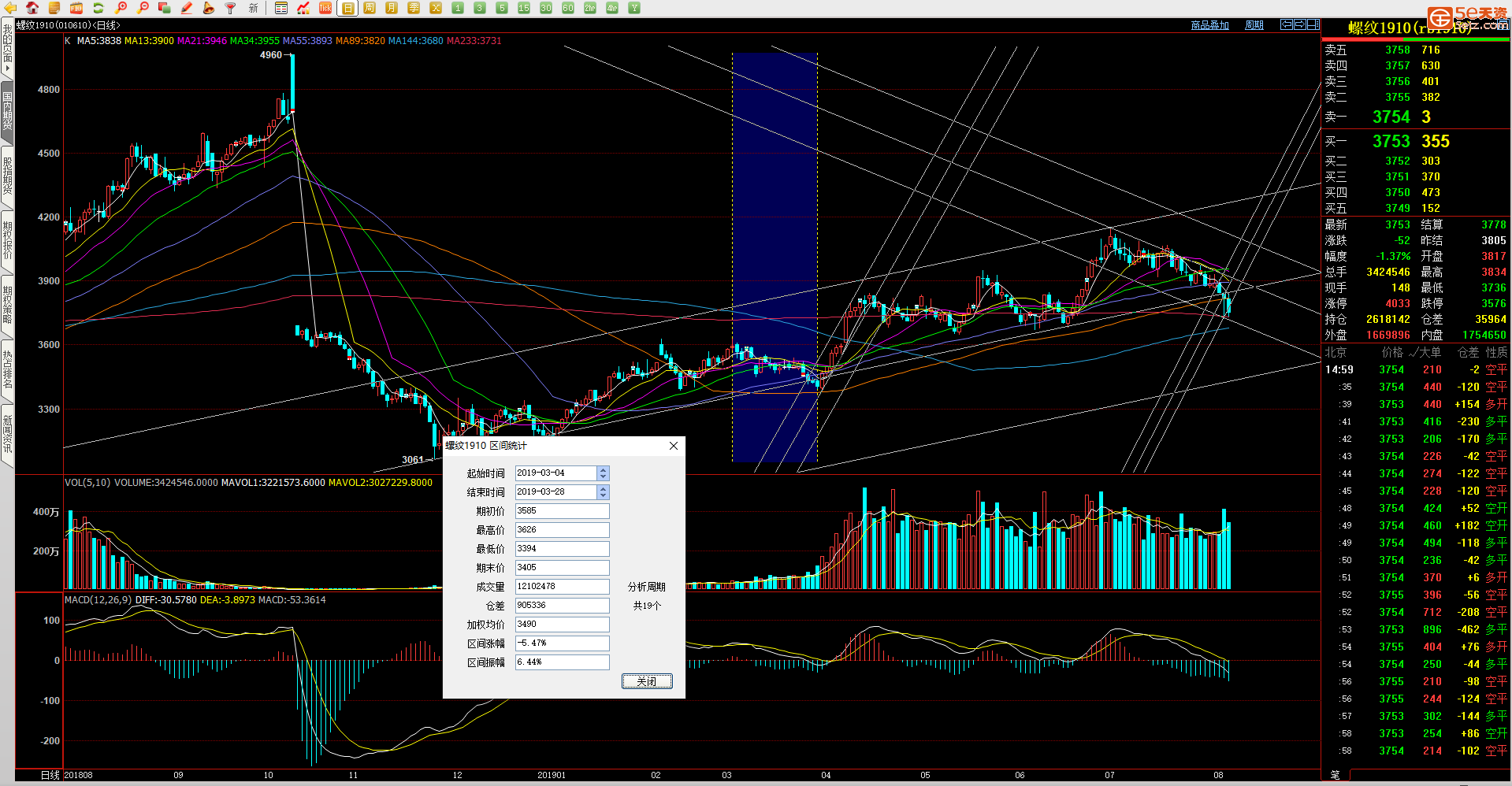Viewport: 1512px width, 786px height.
Task: Switch to Tick chart view
Action: (325, 8)
